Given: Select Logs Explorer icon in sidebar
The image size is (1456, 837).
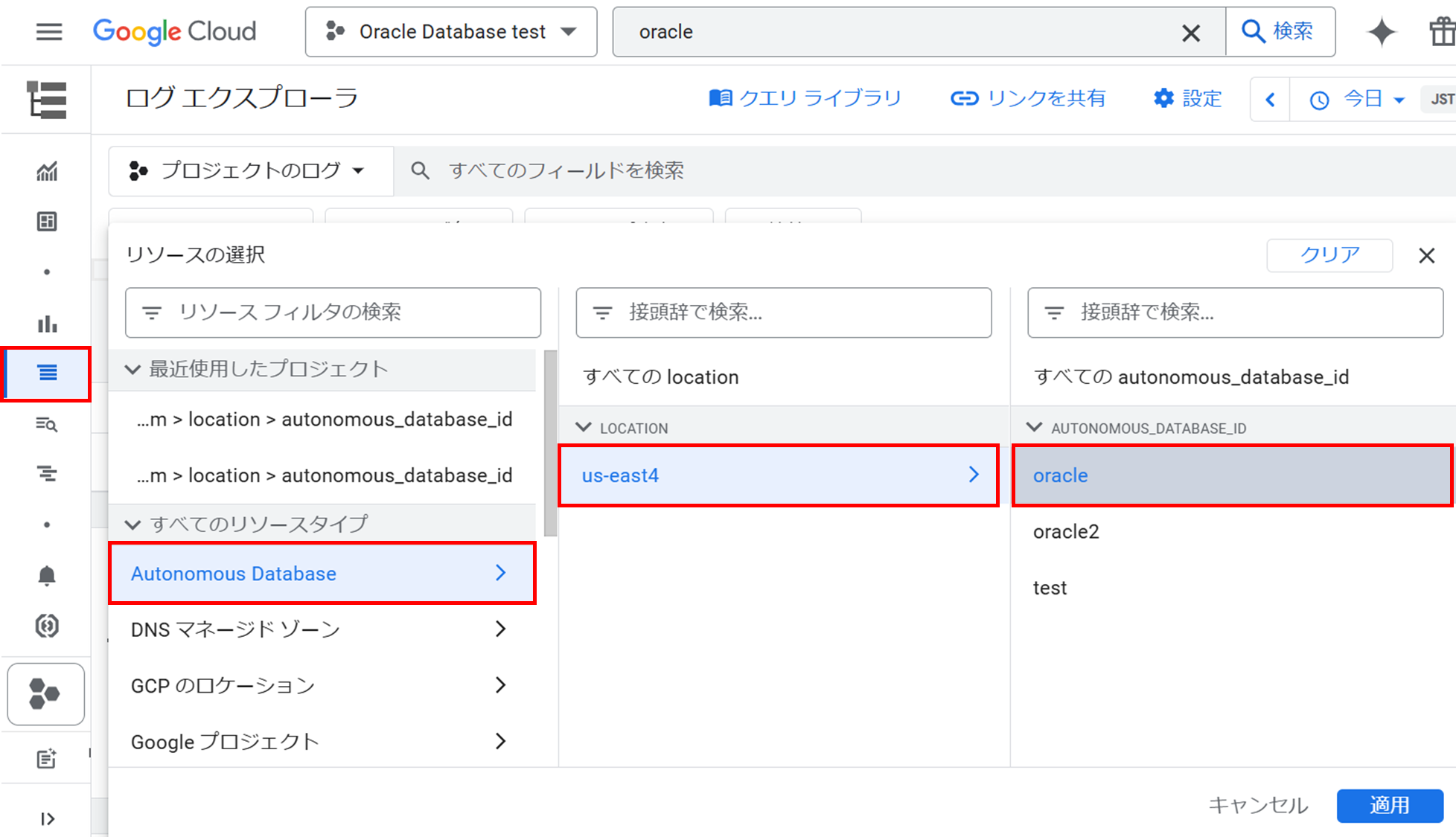Looking at the screenshot, I should coord(47,373).
